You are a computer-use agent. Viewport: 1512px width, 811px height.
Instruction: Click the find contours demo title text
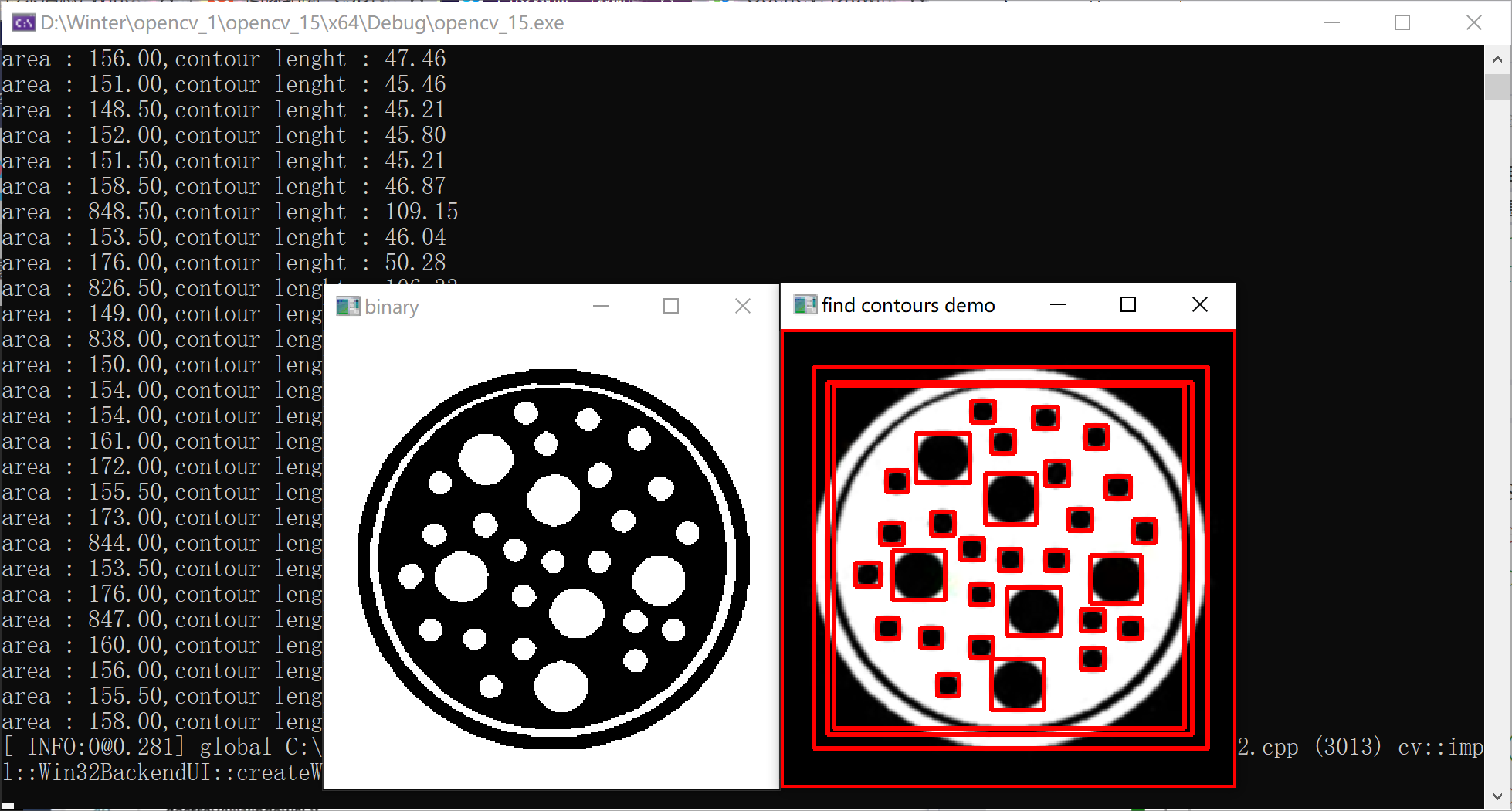point(908,306)
